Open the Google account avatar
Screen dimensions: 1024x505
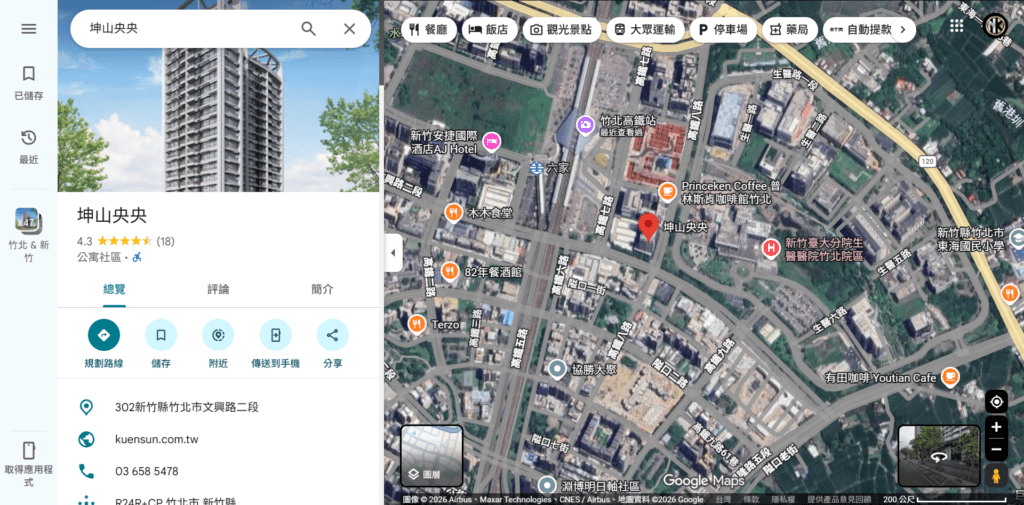tap(995, 25)
